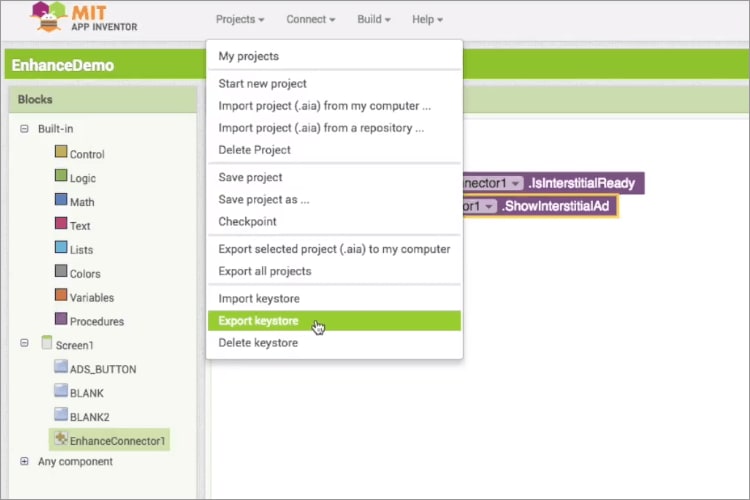Click the MIT App Inventor logo
The width and height of the screenshot is (750, 500).
tap(84, 17)
